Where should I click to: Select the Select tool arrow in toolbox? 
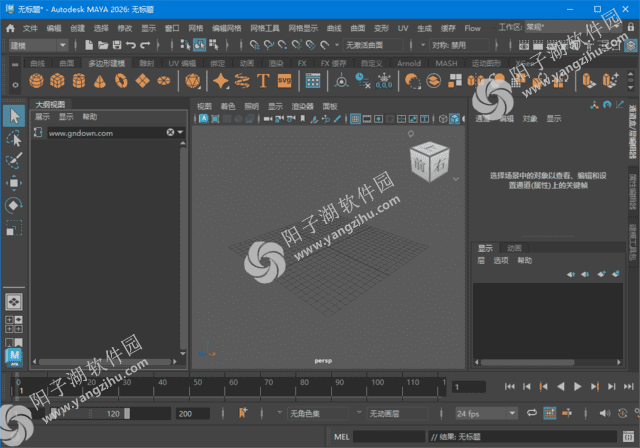point(14,116)
